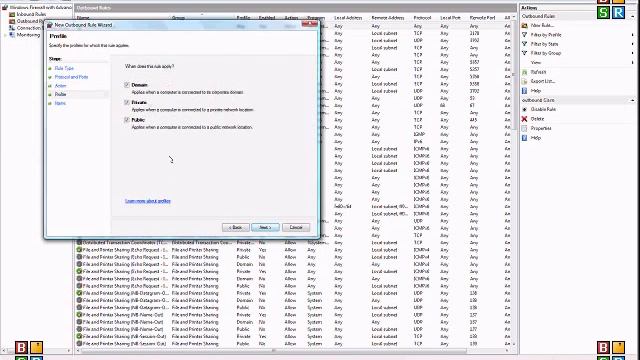Click the rule list horizontal scrollbar
The width and height of the screenshot is (640, 360).
[x=273, y=351]
